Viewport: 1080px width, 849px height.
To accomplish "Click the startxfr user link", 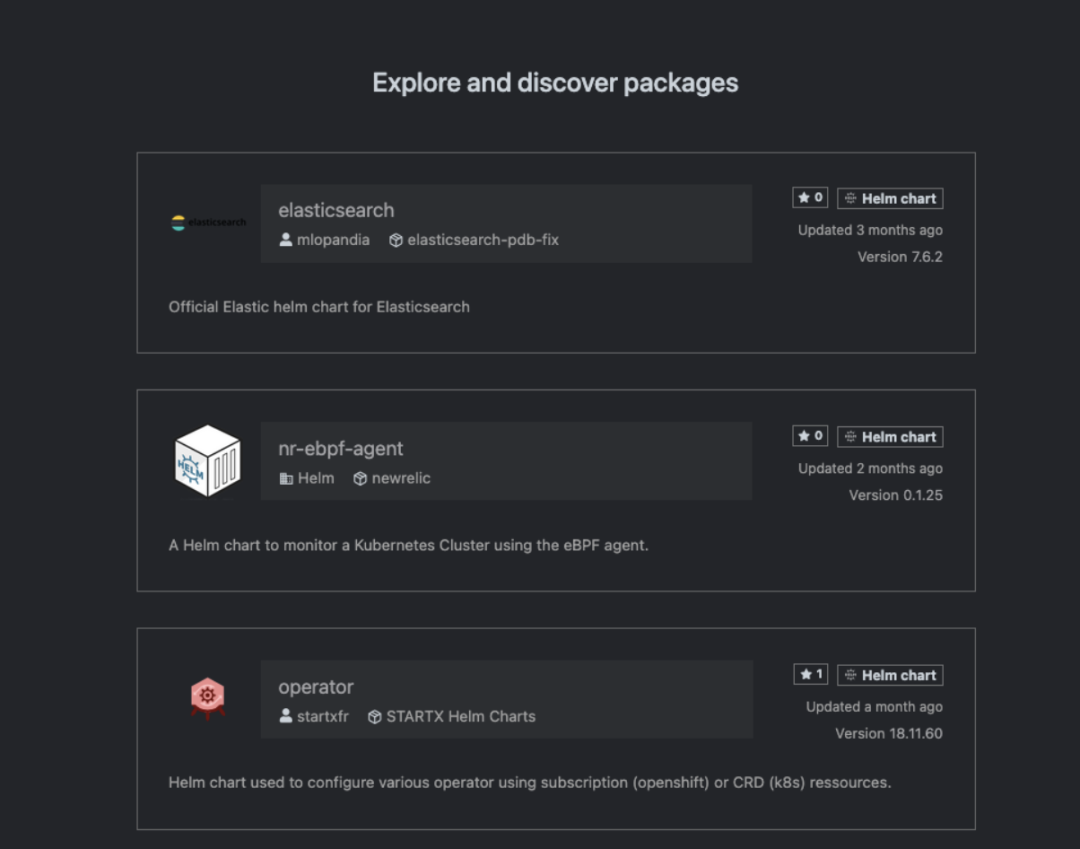I will pos(323,716).
